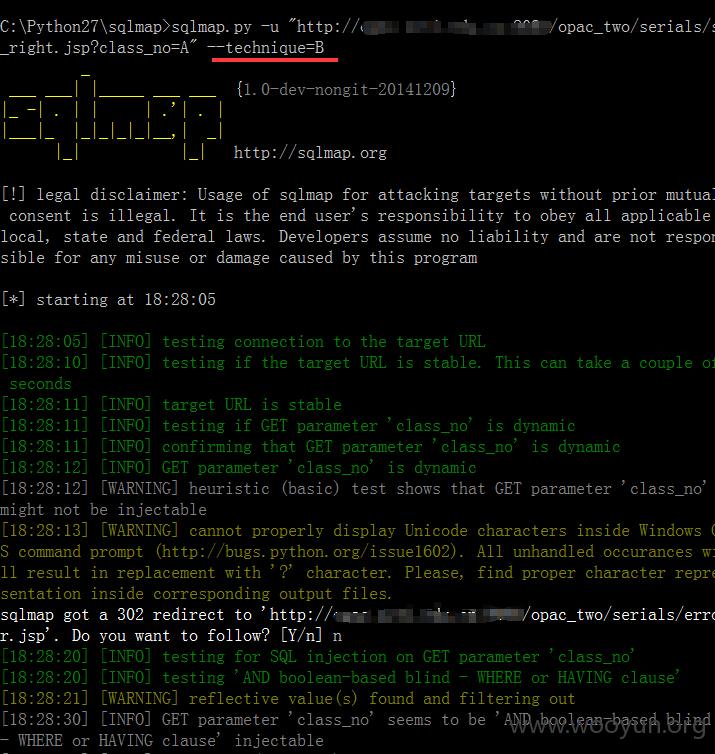
Task: Click the 'sentation inside corresponding output files' line
Action: tap(196, 593)
